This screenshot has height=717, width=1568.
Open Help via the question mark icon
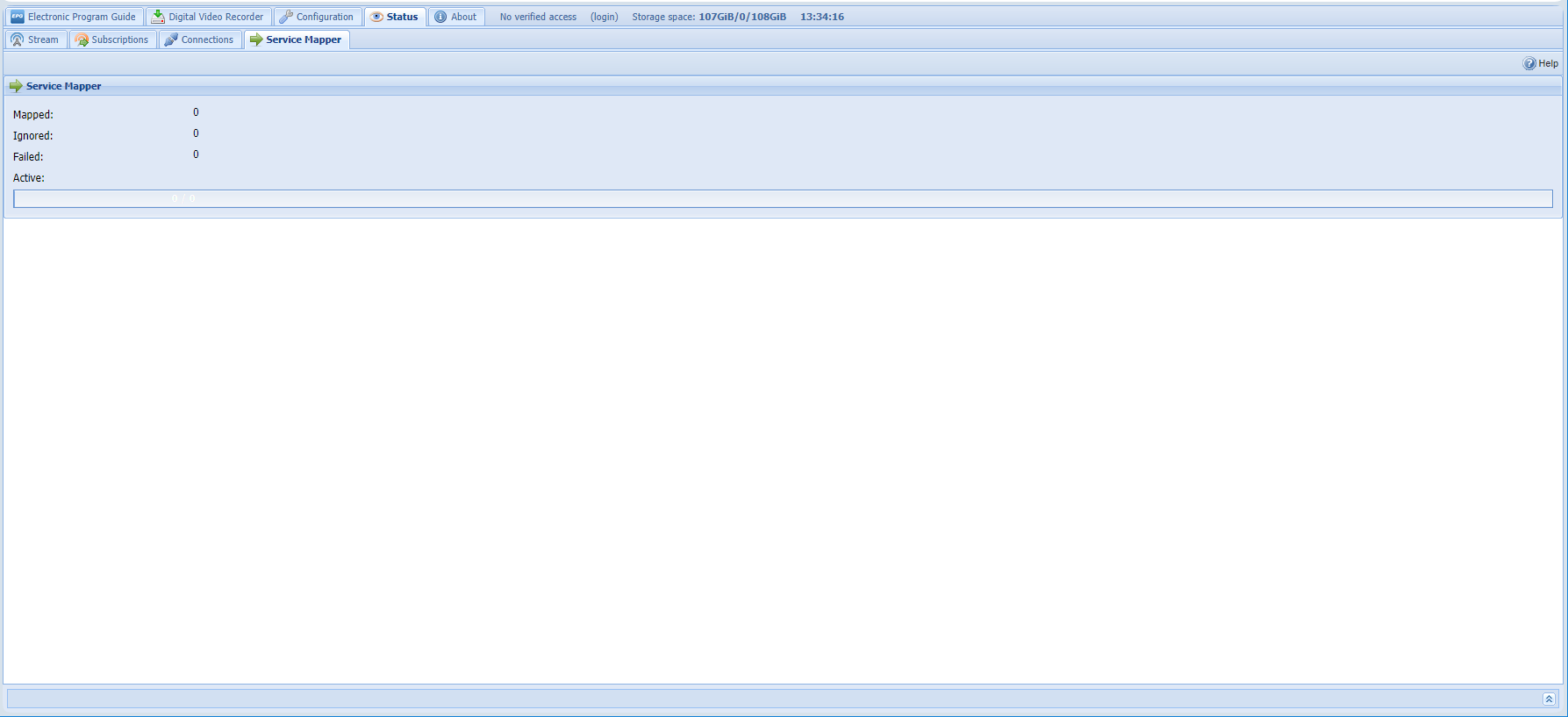(x=1529, y=63)
